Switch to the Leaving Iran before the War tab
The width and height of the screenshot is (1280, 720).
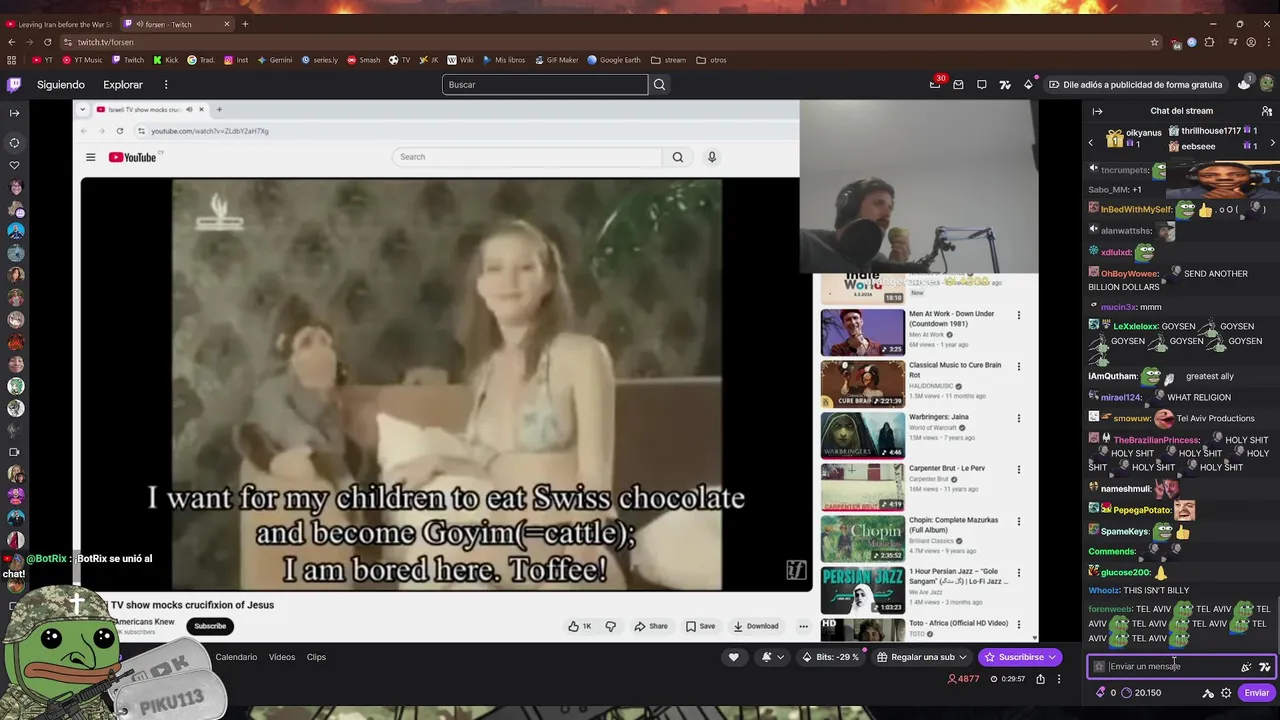point(58,24)
